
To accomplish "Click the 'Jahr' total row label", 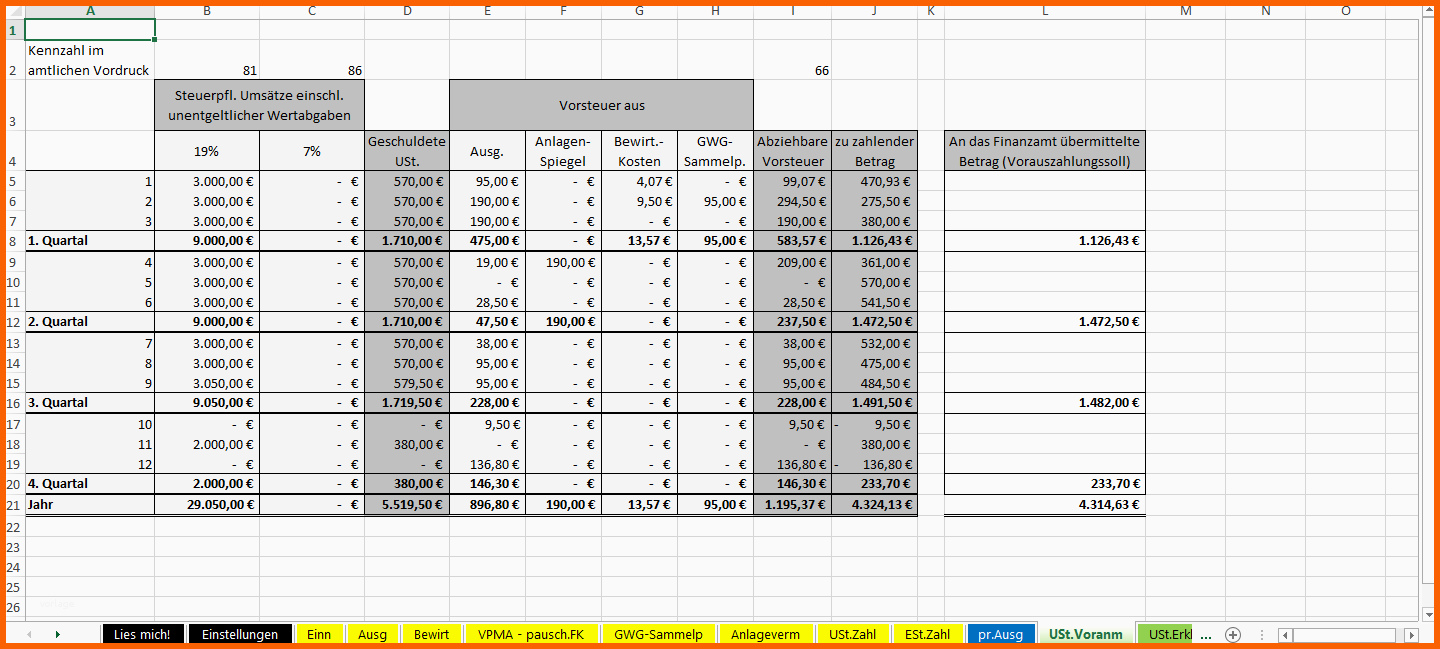I will (90, 505).
